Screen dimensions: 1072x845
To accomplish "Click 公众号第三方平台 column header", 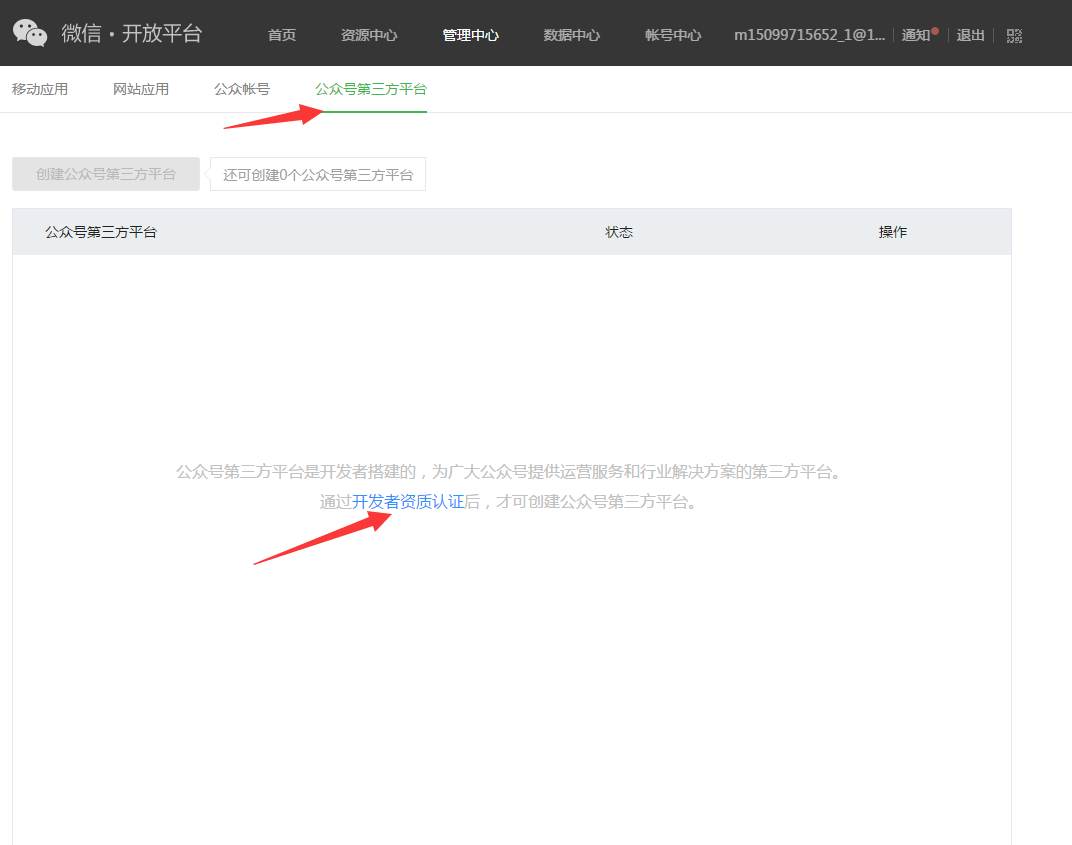I will tap(101, 232).
